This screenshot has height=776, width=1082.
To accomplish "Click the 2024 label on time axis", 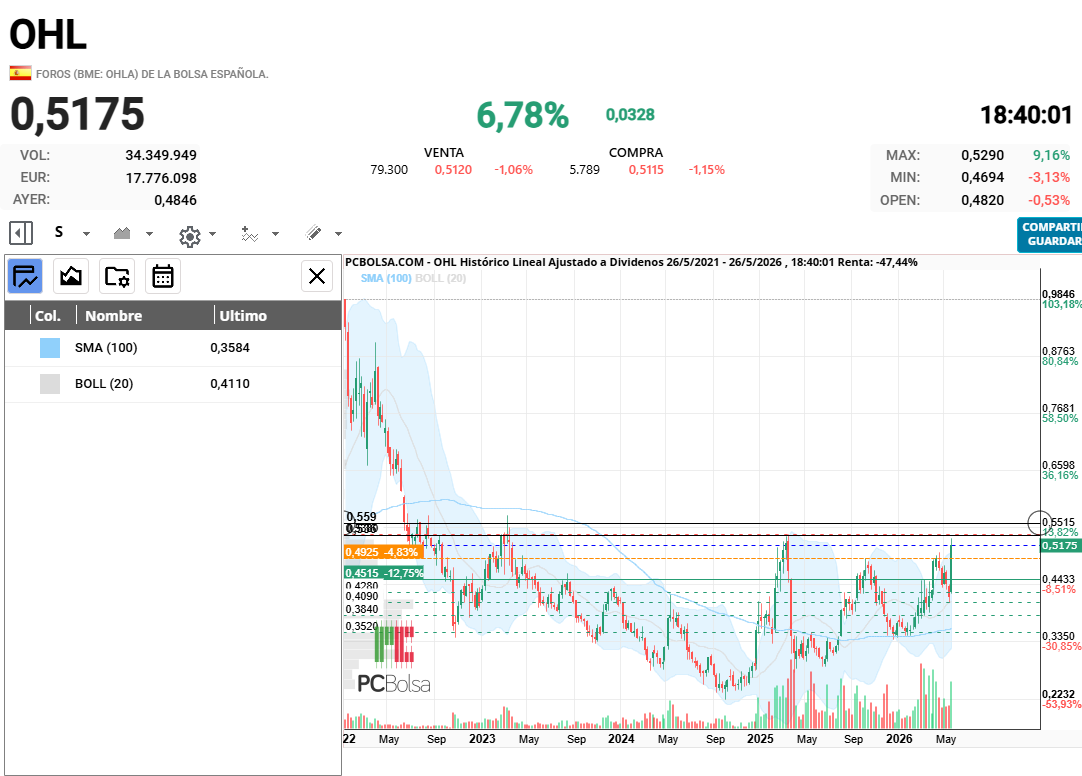I will 621,739.
